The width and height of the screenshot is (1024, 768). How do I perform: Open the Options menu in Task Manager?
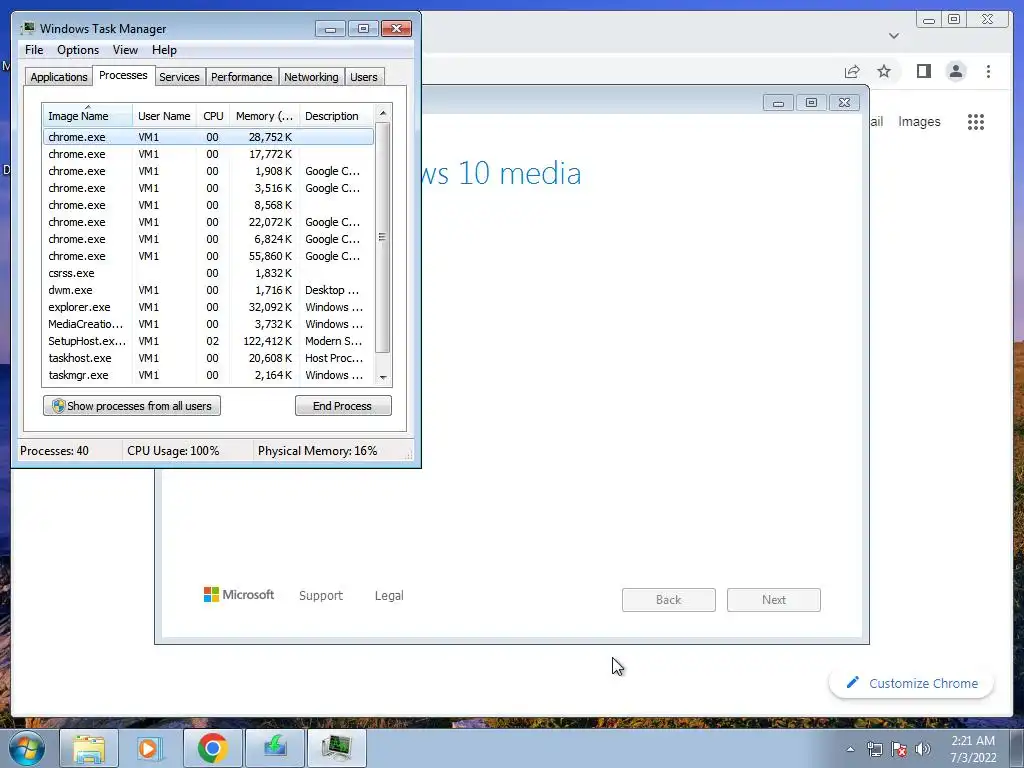tap(78, 50)
